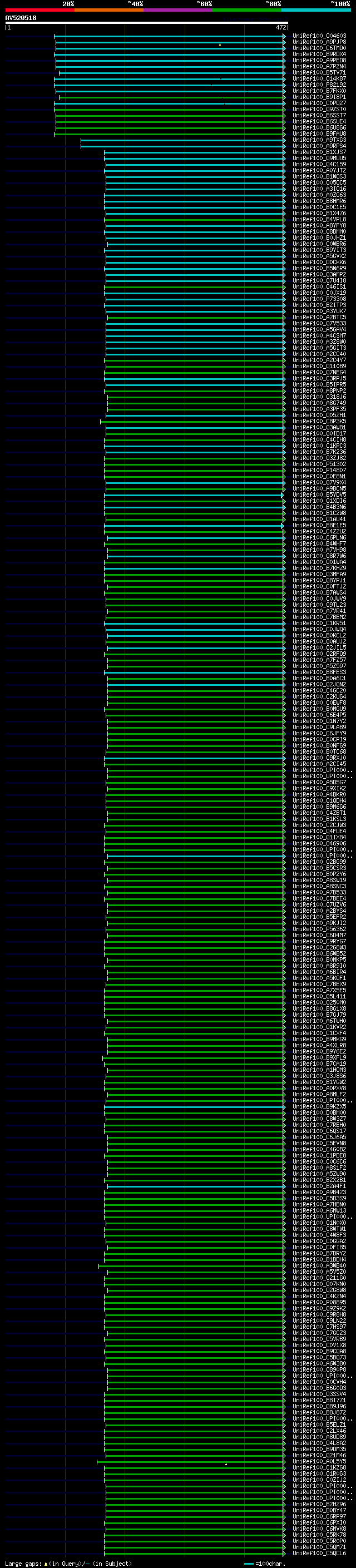Viewport: 356px width, 1568px height.
Task: Select hit label UniRef100_C1KR51
Action: click(319, 624)
